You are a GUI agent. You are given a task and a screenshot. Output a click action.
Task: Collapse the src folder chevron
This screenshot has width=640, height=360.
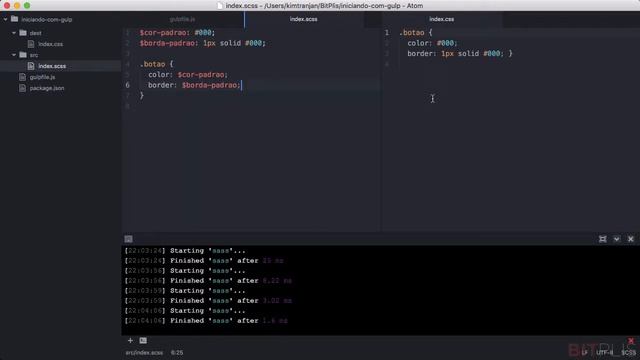coord(14,55)
